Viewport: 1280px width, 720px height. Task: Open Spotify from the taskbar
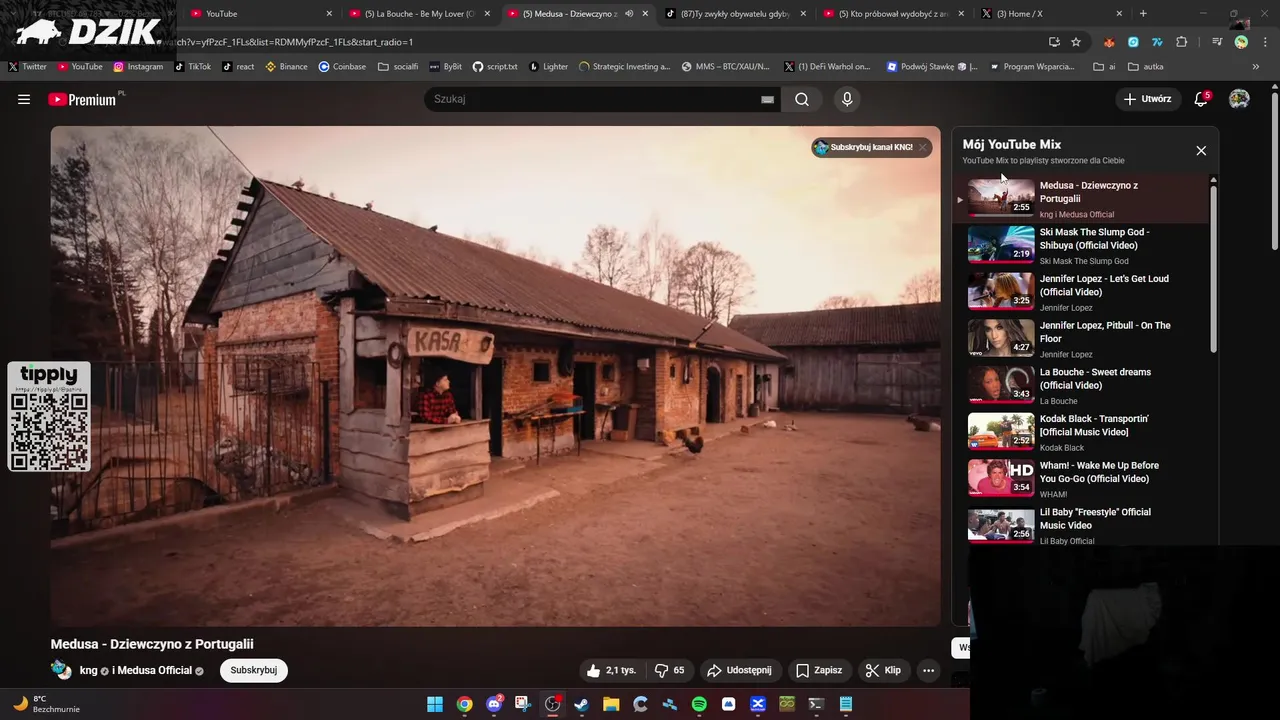(699, 704)
